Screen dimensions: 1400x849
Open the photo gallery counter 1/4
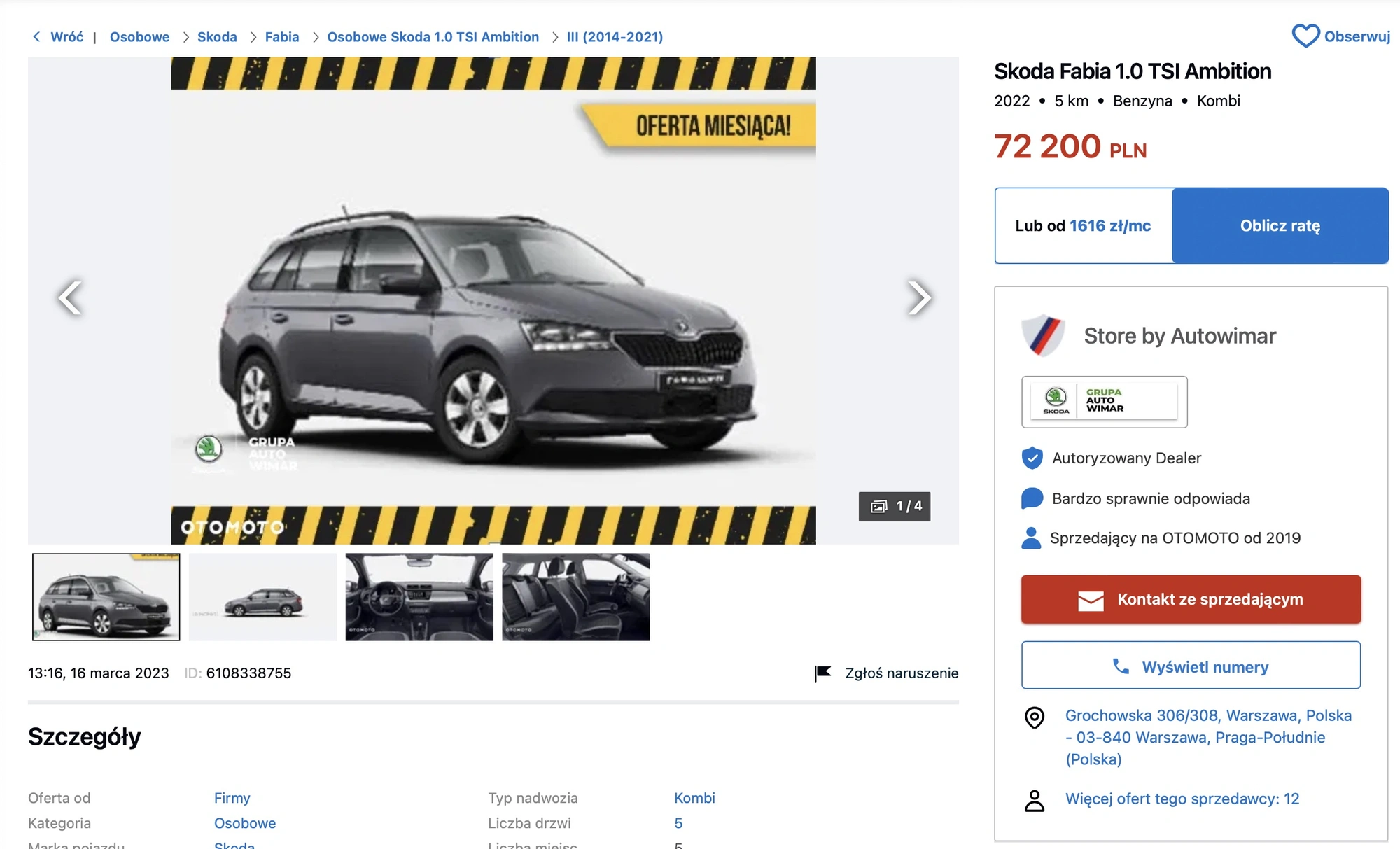[895, 506]
